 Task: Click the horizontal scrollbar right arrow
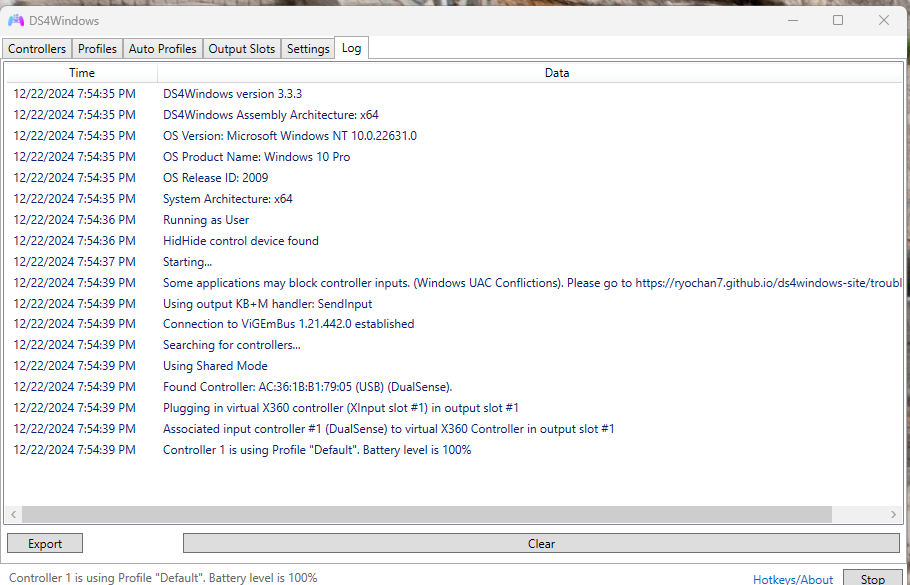click(x=893, y=514)
